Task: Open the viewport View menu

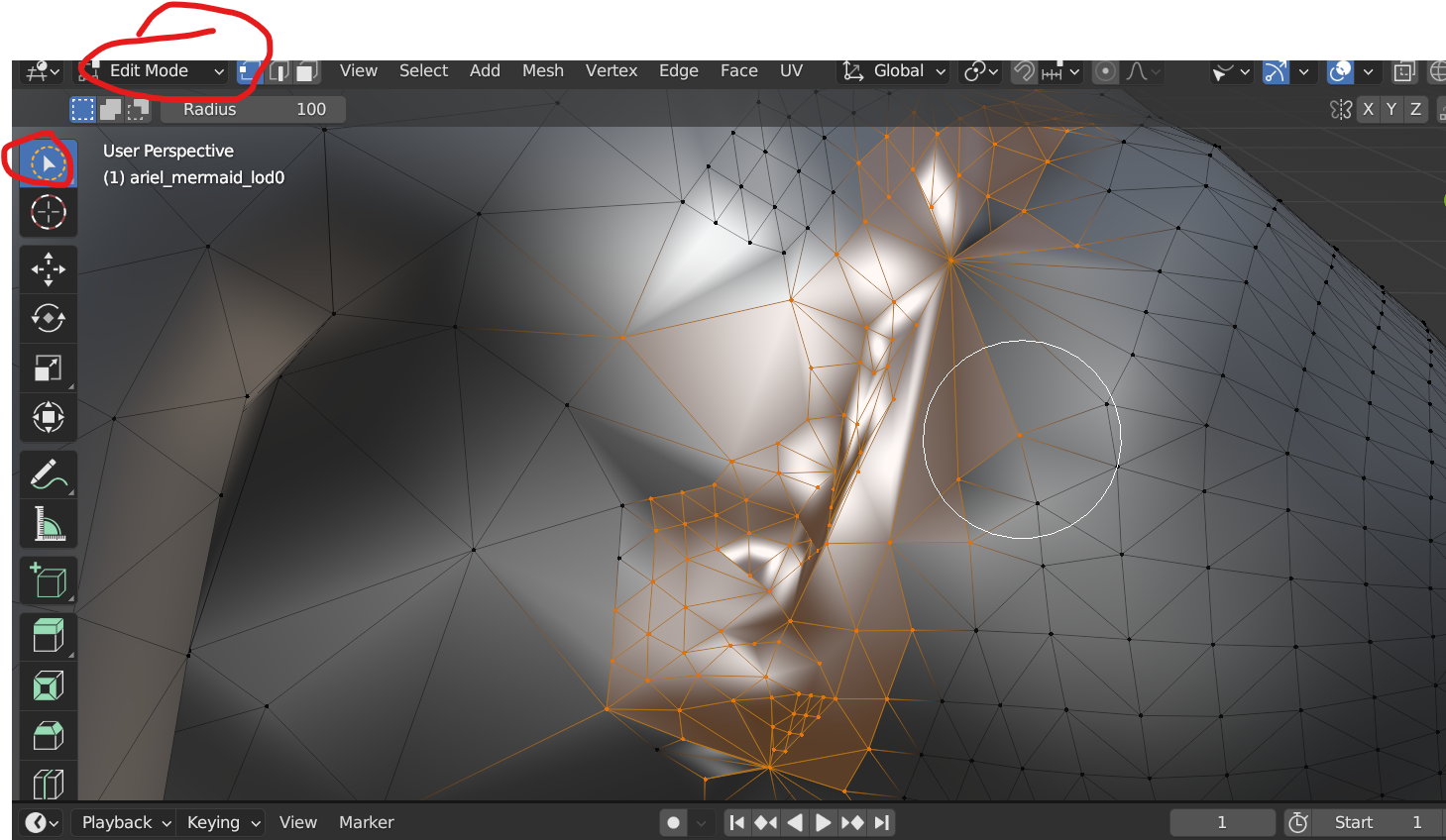Action: [x=359, y=71]
